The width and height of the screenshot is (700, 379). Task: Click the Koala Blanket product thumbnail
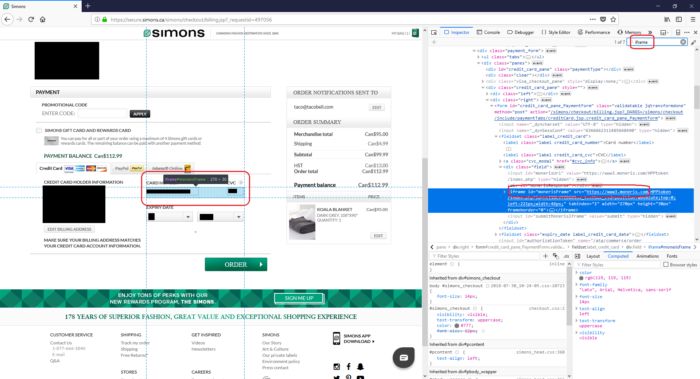point(302,222)
